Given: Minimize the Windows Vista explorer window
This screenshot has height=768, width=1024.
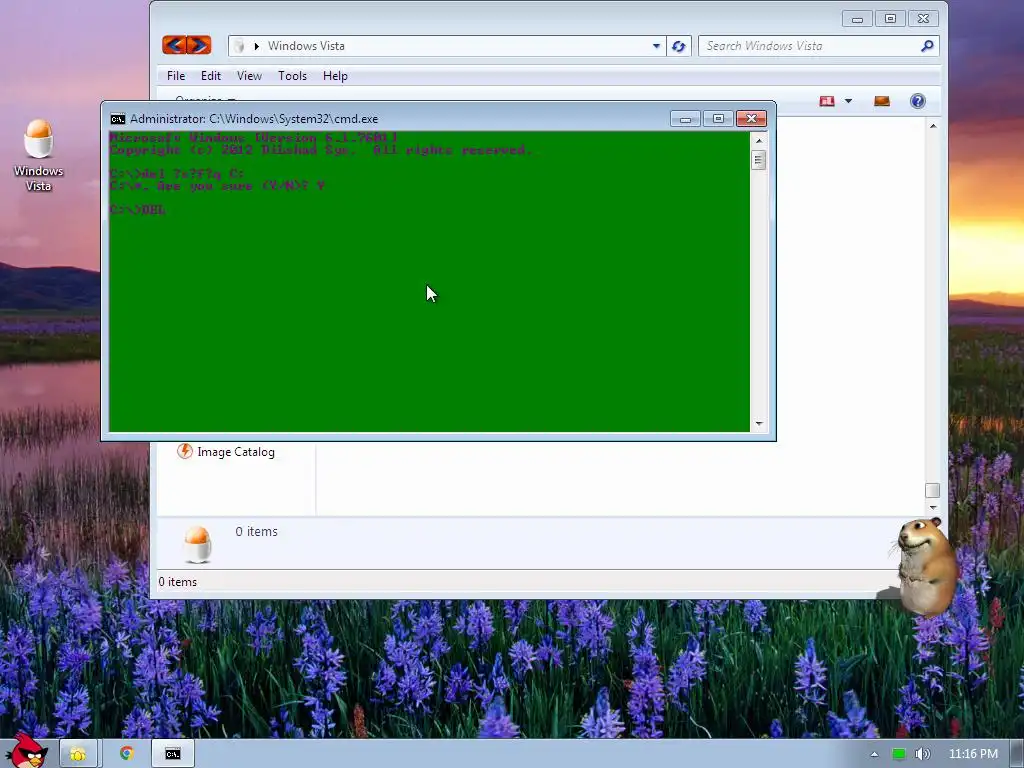Looking at the screenshot, I should pyautogui.click(x=857, y=19).
